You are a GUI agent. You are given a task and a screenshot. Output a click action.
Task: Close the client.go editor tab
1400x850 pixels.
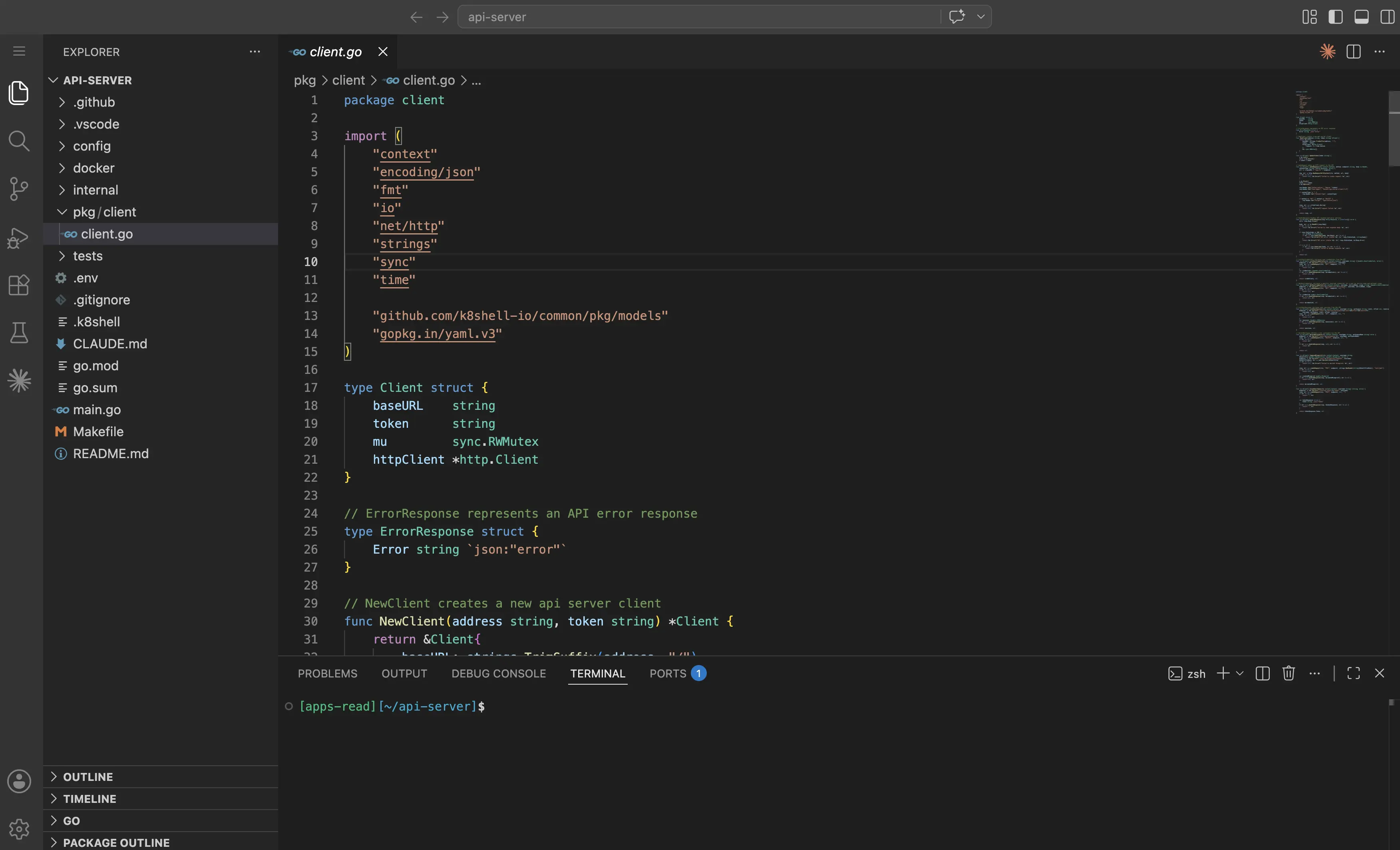click(383, 52)
